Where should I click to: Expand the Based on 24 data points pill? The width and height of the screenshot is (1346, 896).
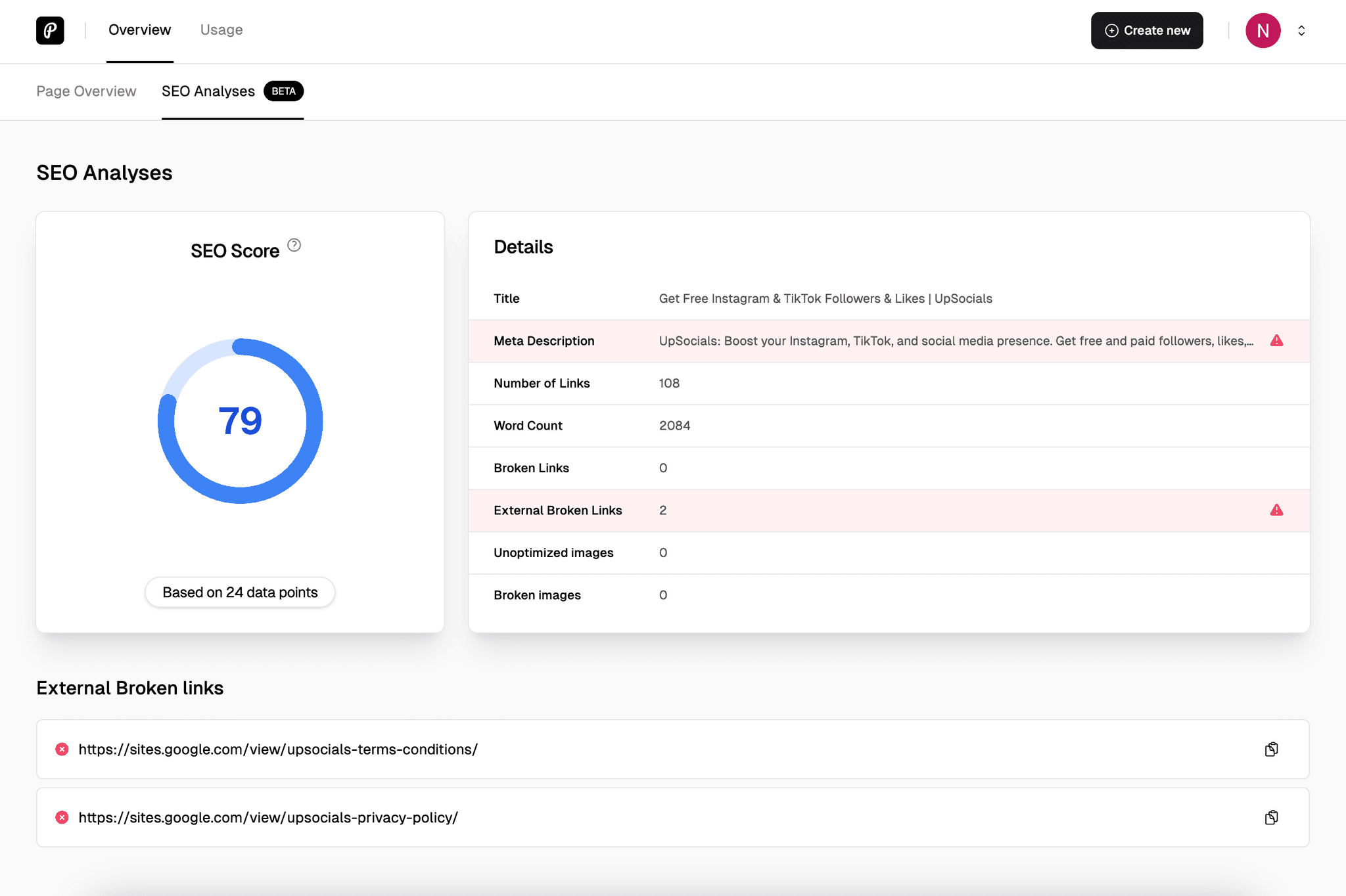239,592
